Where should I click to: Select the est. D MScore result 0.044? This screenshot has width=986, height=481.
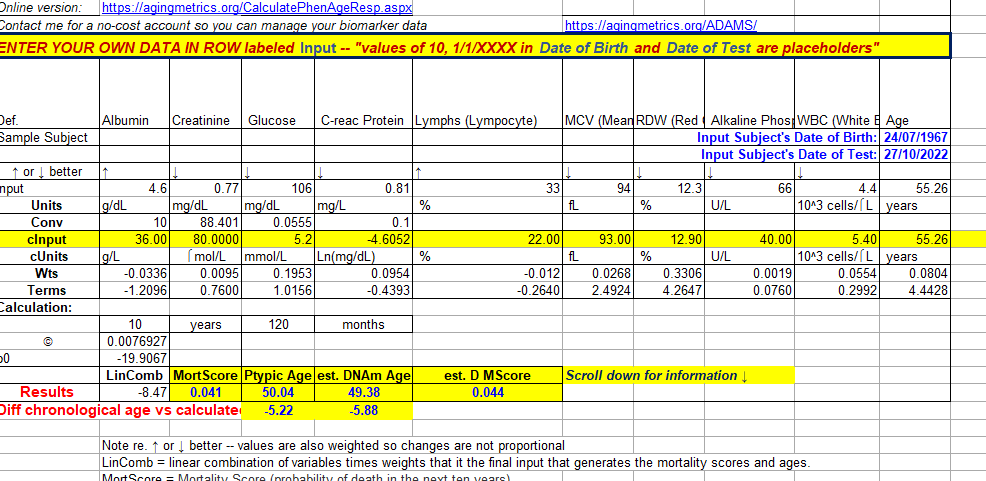(x=487, y=392)
